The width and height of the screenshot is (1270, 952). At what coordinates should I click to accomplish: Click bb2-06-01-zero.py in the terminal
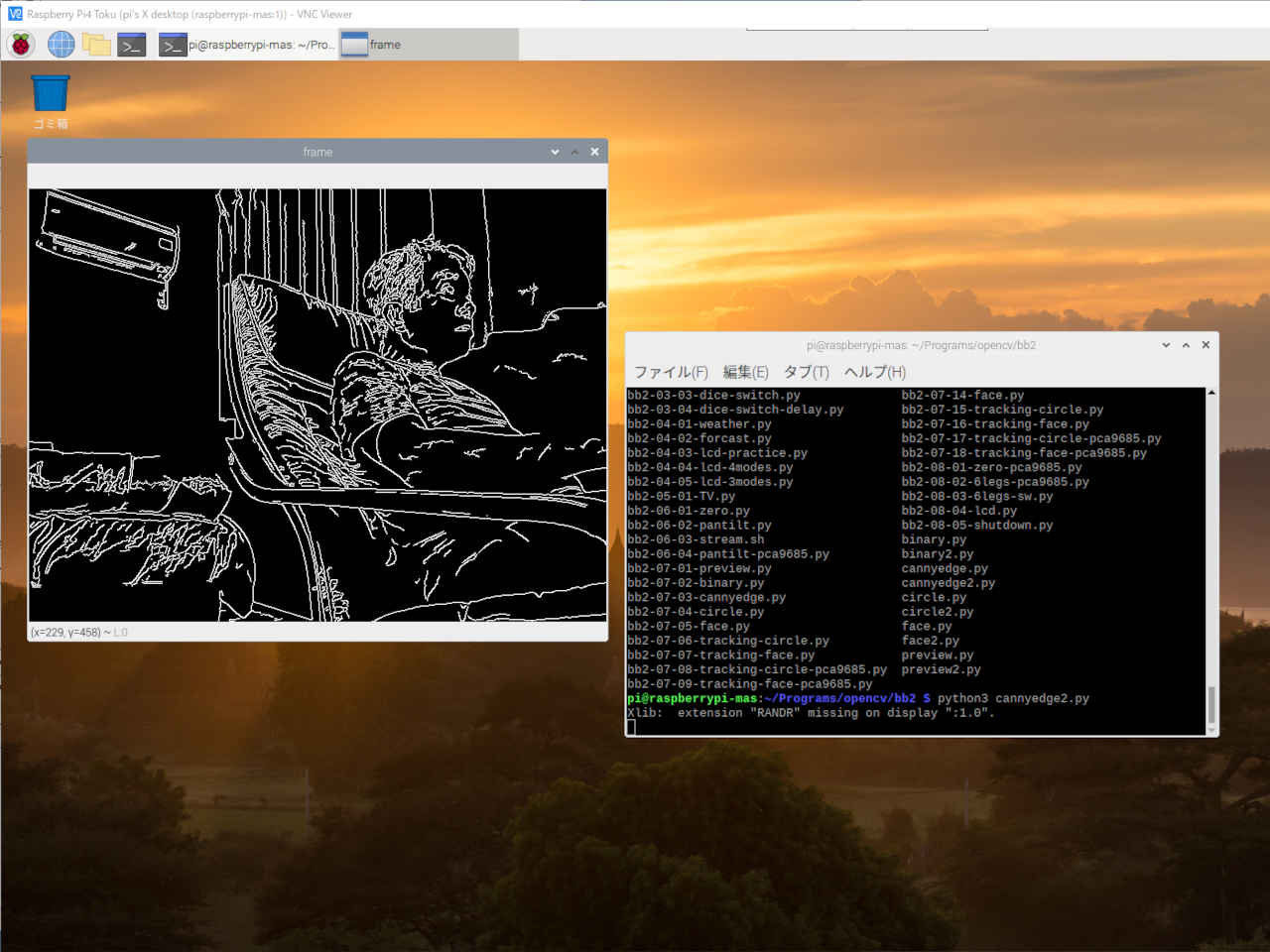click(689, 511)
